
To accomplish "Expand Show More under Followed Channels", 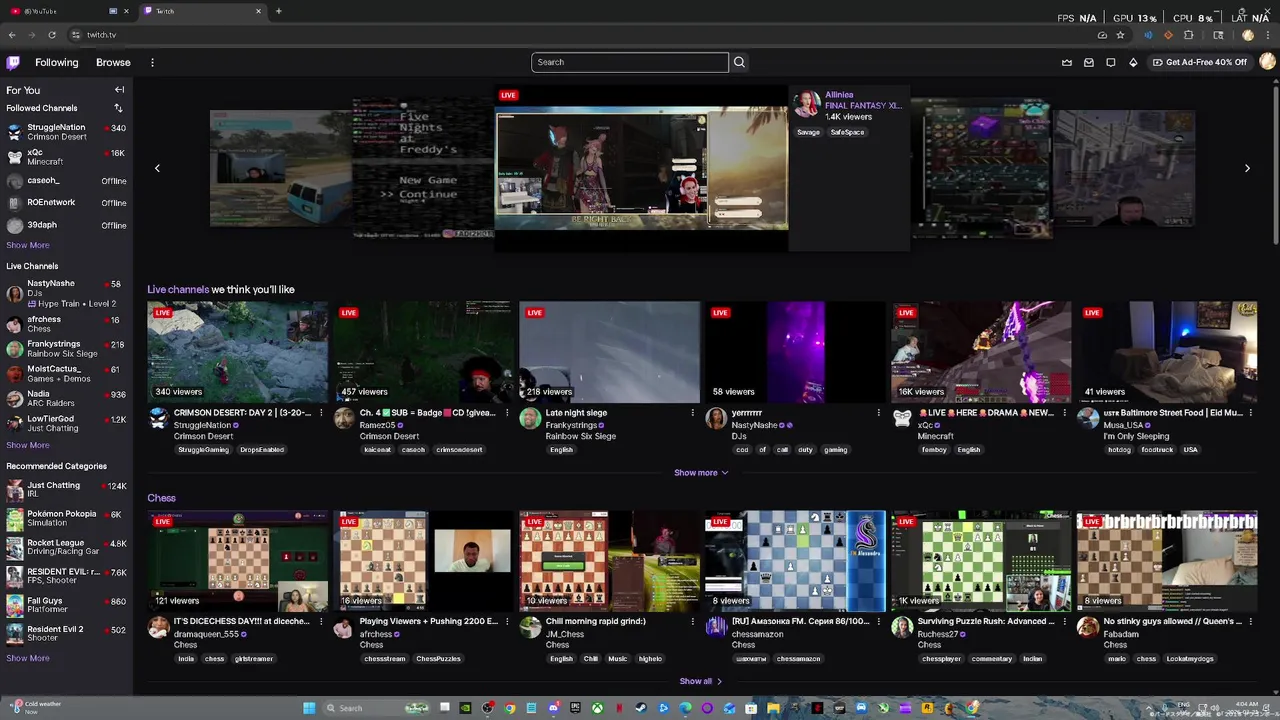I will [x=28, y=245].
